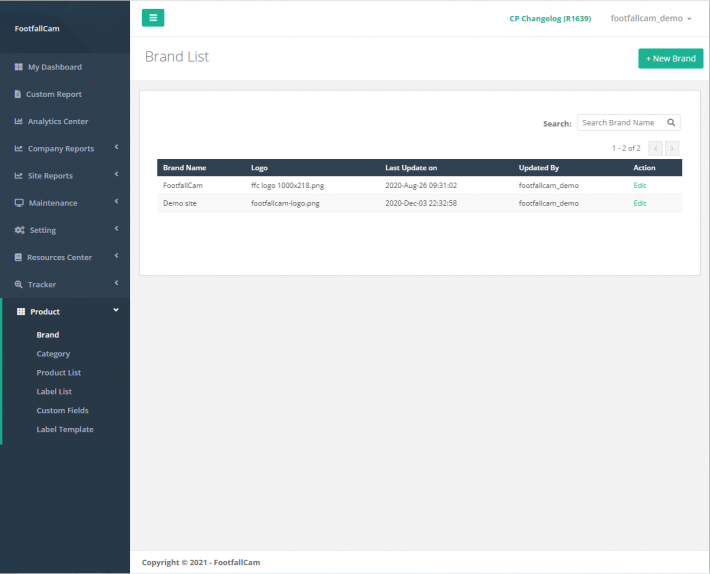Select Label Template submenu item
Image resolution: width=710 pixels, height=574 pixels.
(x=65, y=430)
